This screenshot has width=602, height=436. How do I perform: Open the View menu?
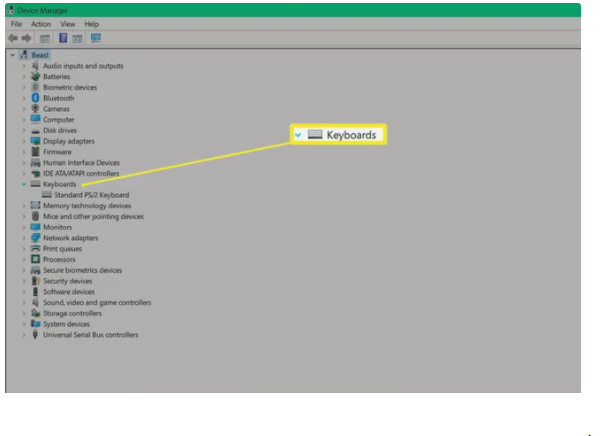click(68, 24)
